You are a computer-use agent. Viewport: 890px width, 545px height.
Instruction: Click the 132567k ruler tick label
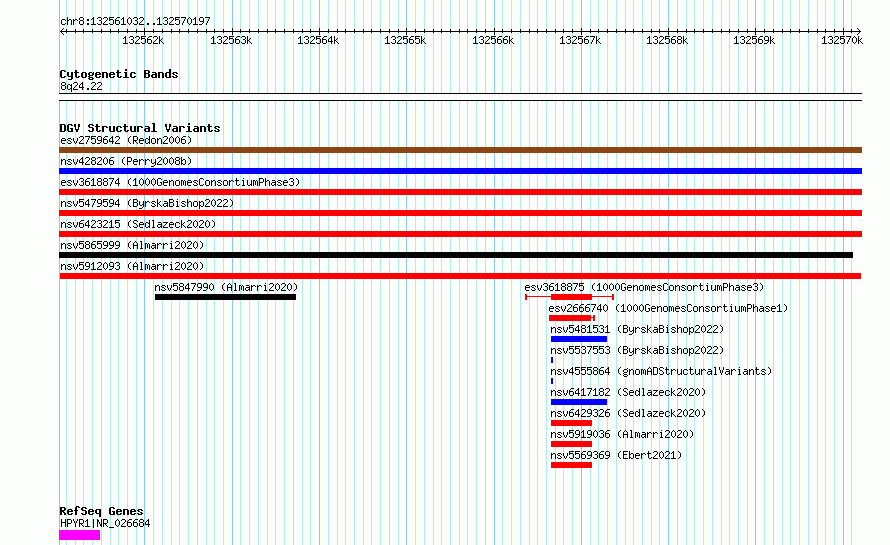(x=580, y=40)
